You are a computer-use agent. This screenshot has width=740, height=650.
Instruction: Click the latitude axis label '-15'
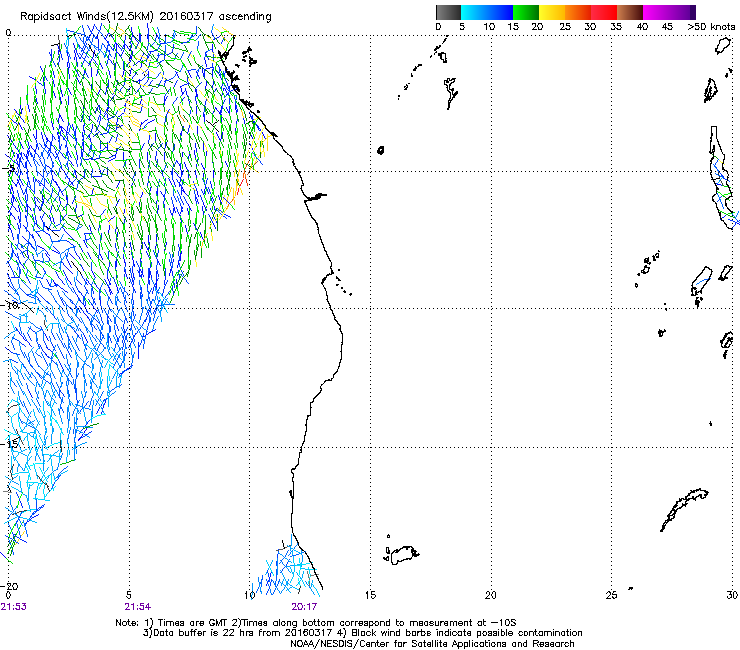pos(10,444)
